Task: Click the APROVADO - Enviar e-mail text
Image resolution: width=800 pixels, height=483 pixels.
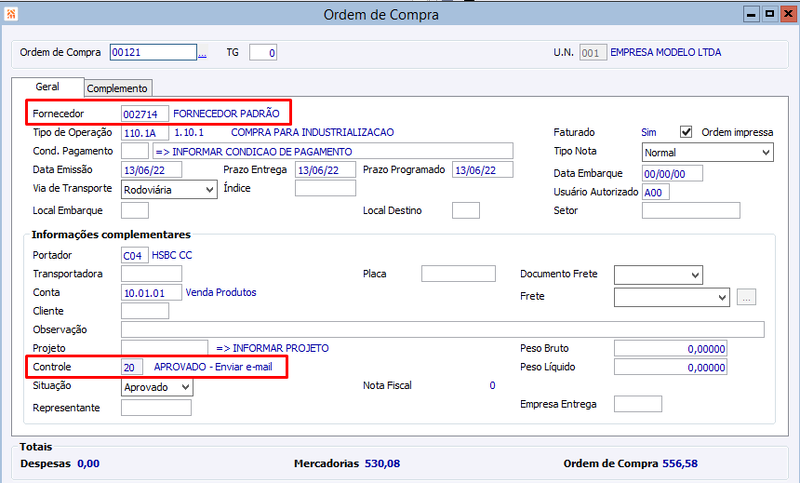Action: [213, 367]
